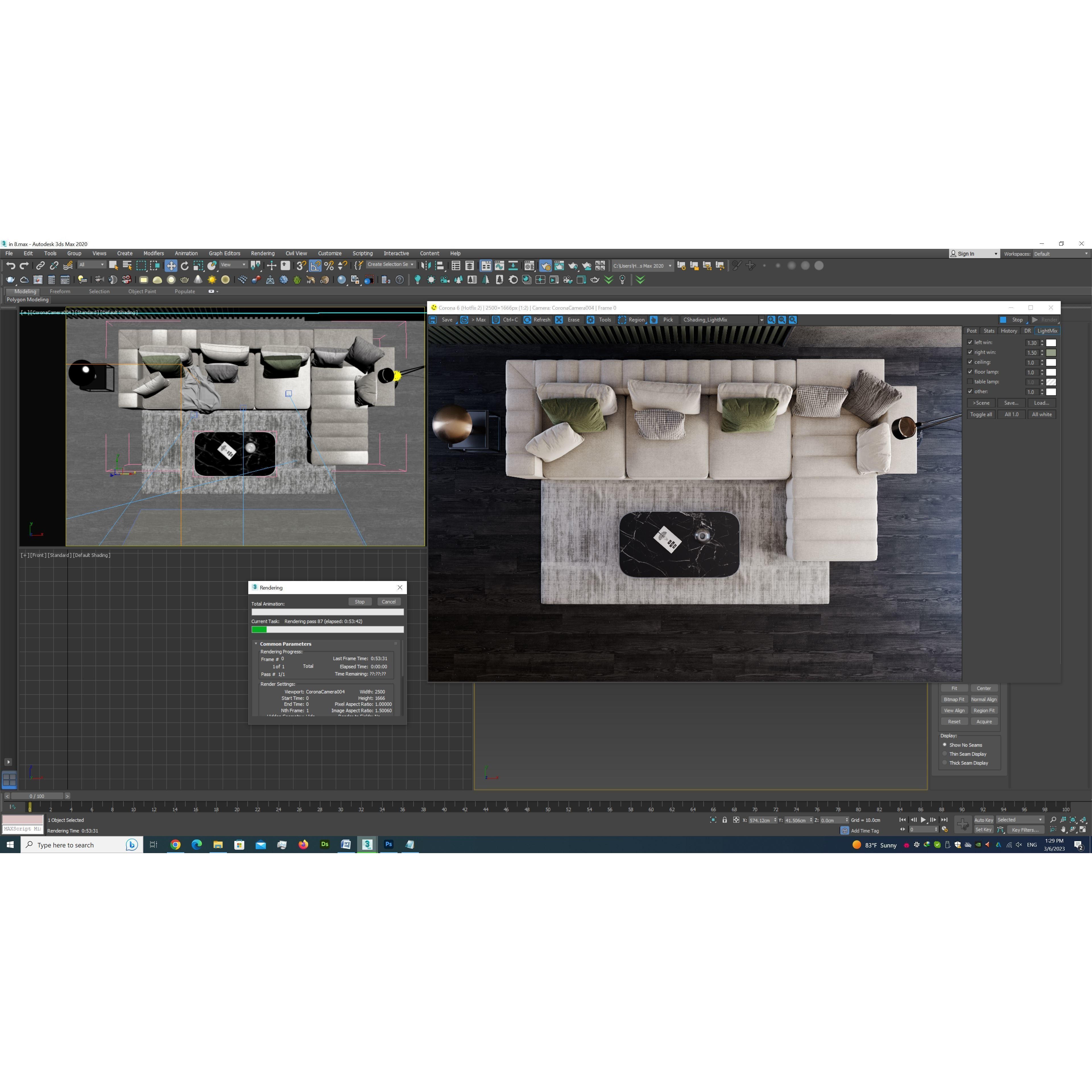Click the Undo arrow icon

click(x=10, y=266)
